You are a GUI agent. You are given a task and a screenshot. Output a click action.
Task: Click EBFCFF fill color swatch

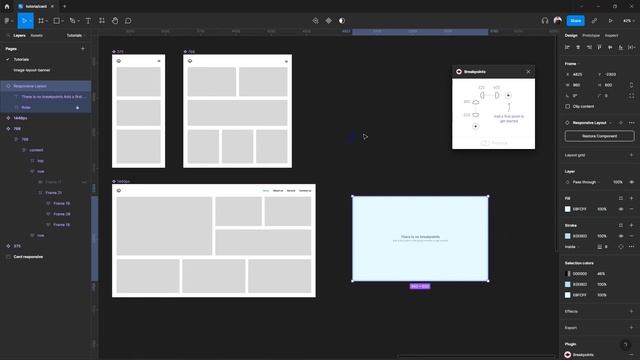567,209
